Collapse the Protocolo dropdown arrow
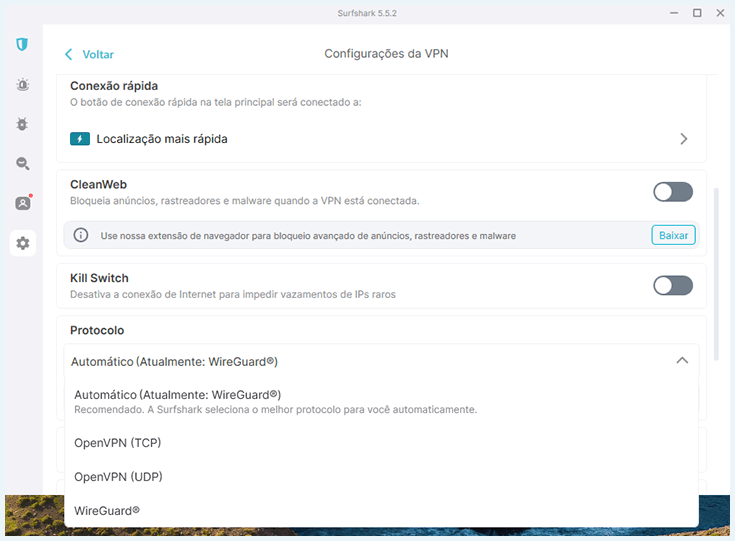The image size is (735, 541). pos(682,361)
